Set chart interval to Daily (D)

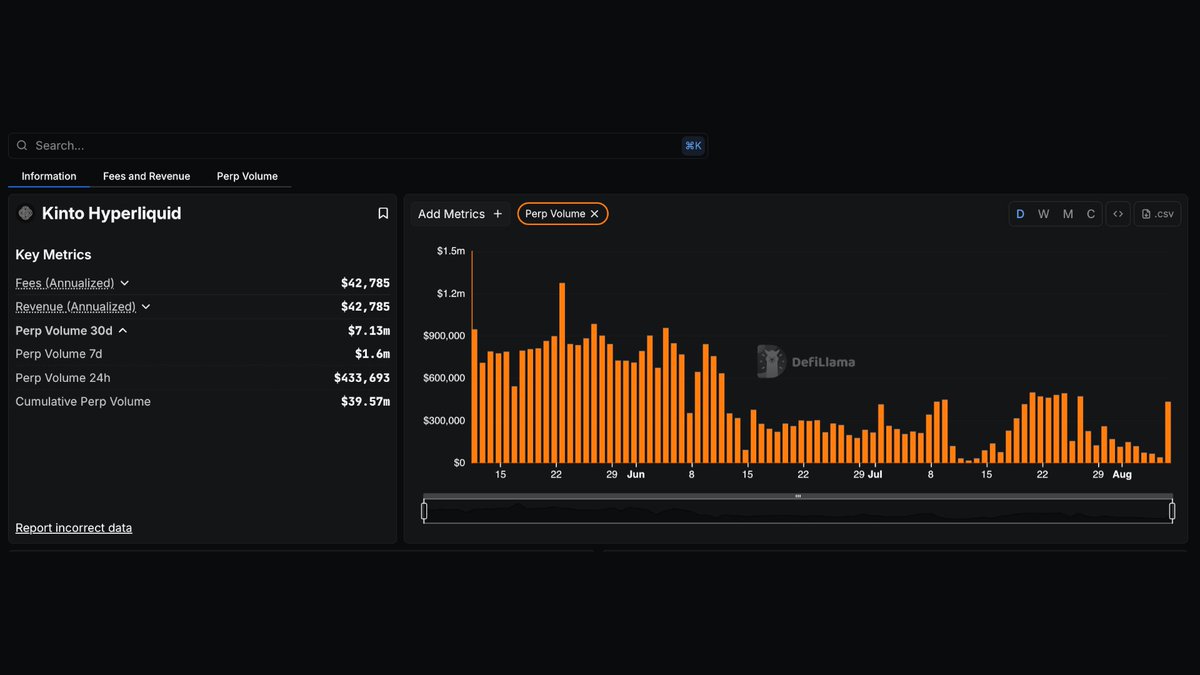pyautogui.click(x=1020, y=214)
